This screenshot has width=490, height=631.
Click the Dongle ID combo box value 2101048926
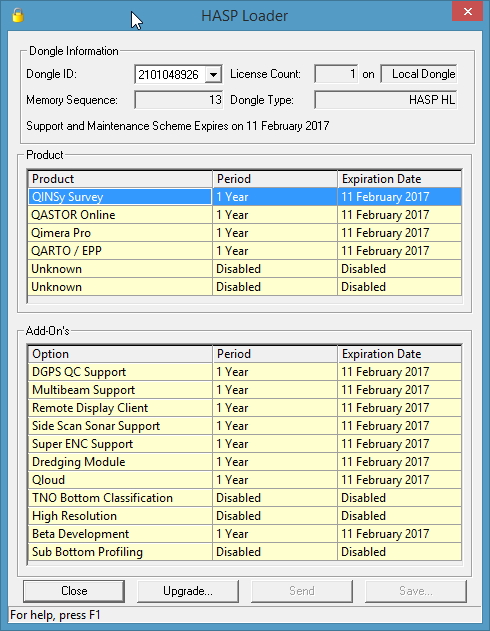(x=169, y=74)
